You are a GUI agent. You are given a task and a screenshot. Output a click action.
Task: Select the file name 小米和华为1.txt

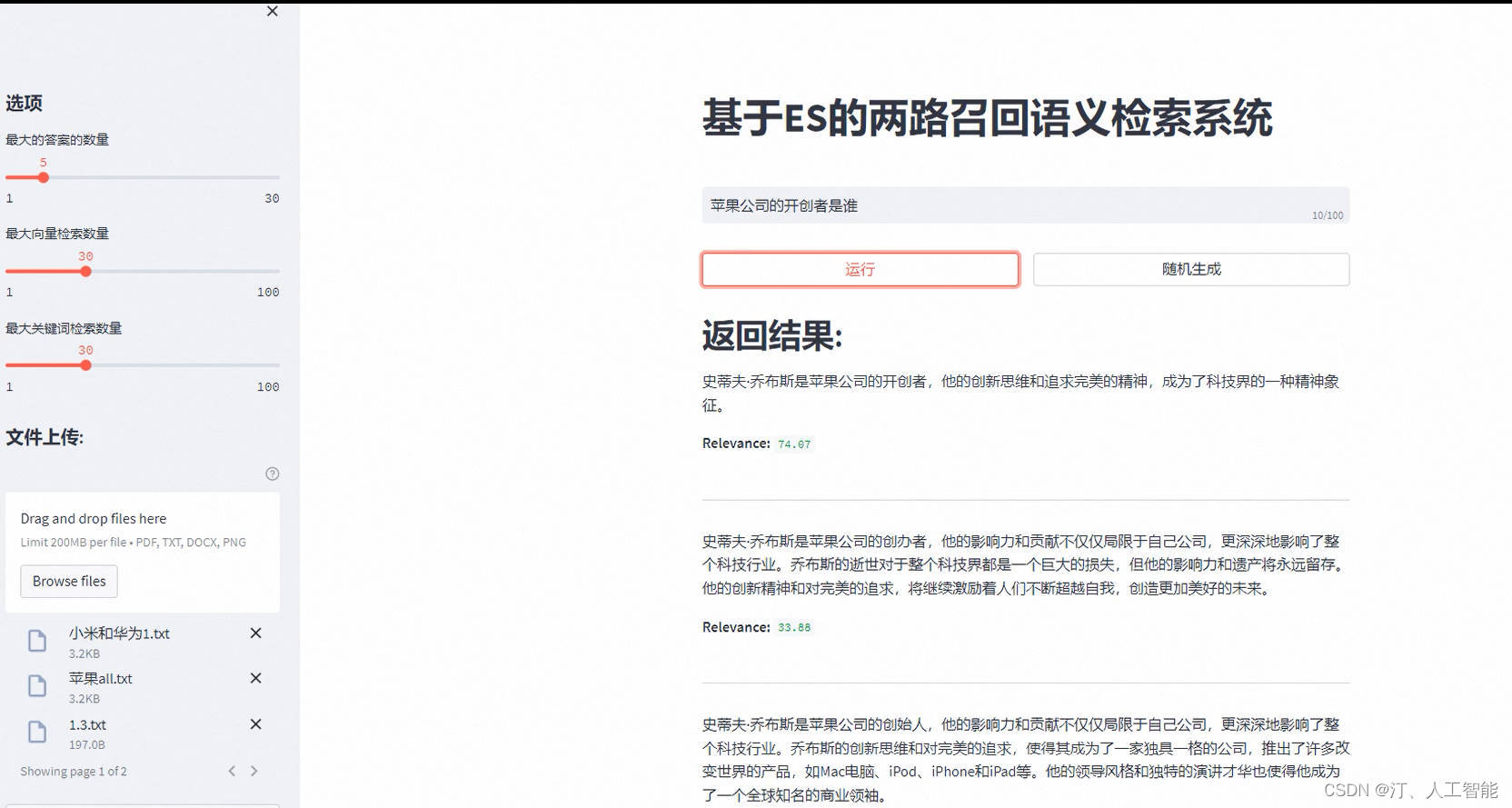click(x=119, y=633)
